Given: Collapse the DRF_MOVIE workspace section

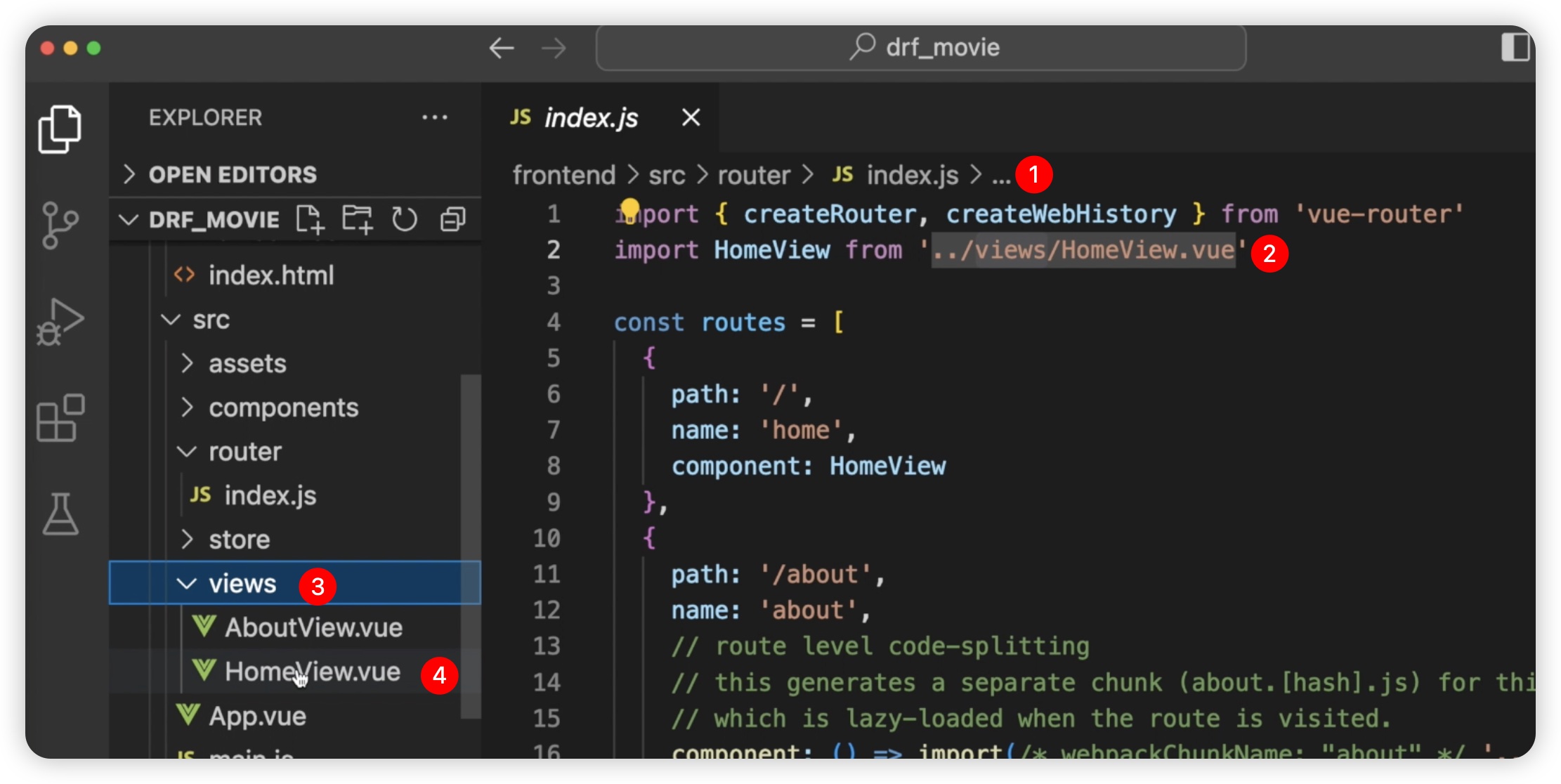Looking at the screenshot, I should click(x=129, y=219).
